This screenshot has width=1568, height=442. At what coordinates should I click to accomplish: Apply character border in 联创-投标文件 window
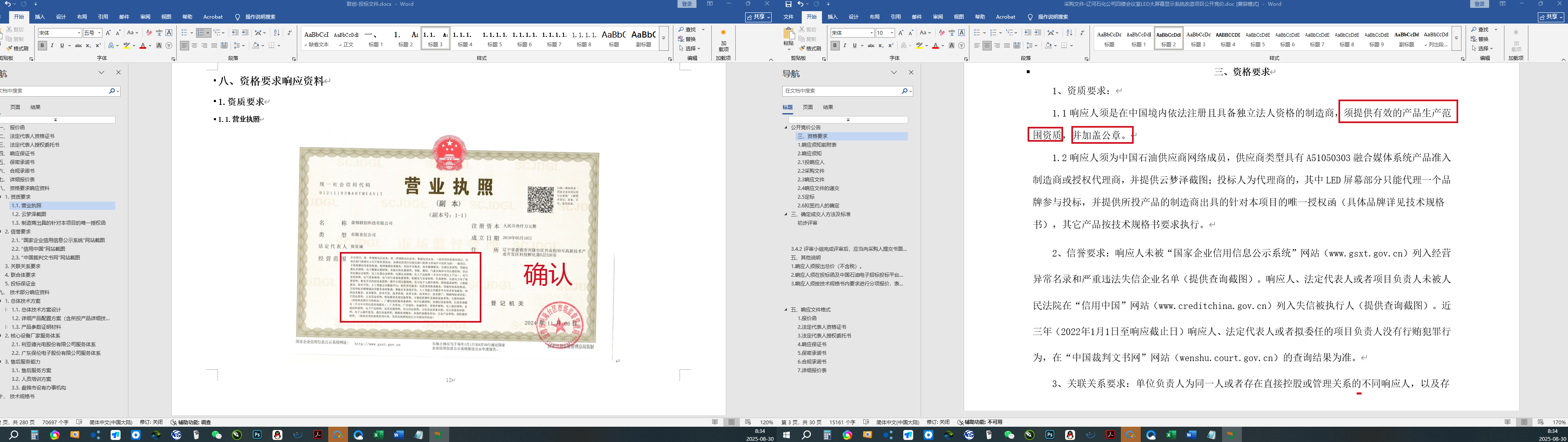coord(168,33)
